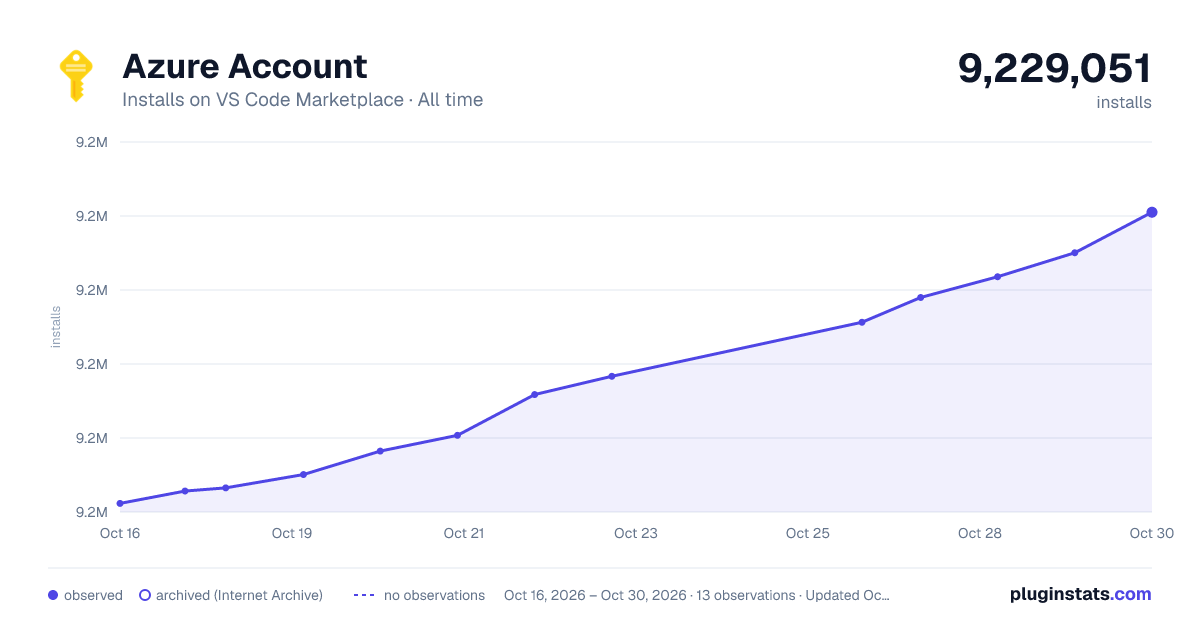Click the Oct 25 axis label
Viewport: 1200px width, 630px height.
[808, 533]
